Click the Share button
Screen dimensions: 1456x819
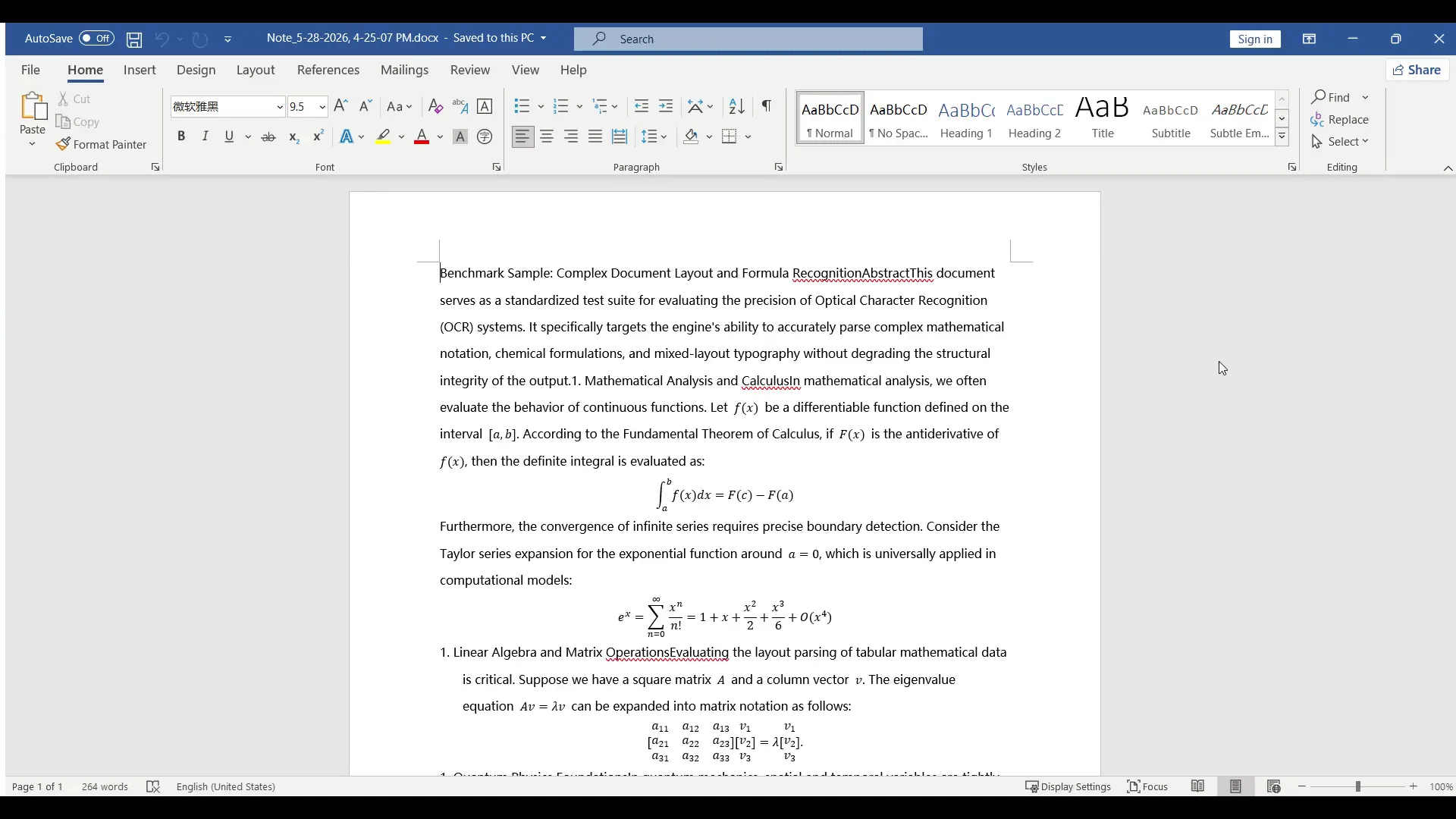click(1417, 70)
